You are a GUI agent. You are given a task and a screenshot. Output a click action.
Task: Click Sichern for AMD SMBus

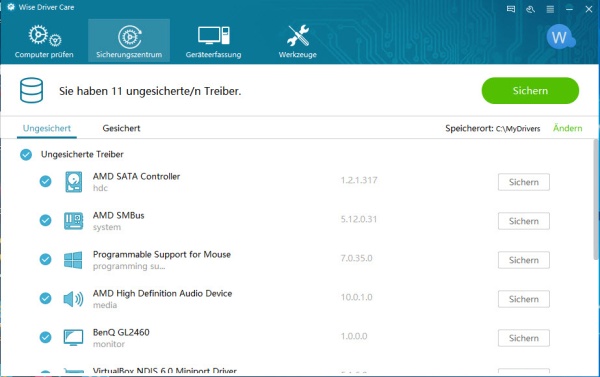tap(524, 221)
